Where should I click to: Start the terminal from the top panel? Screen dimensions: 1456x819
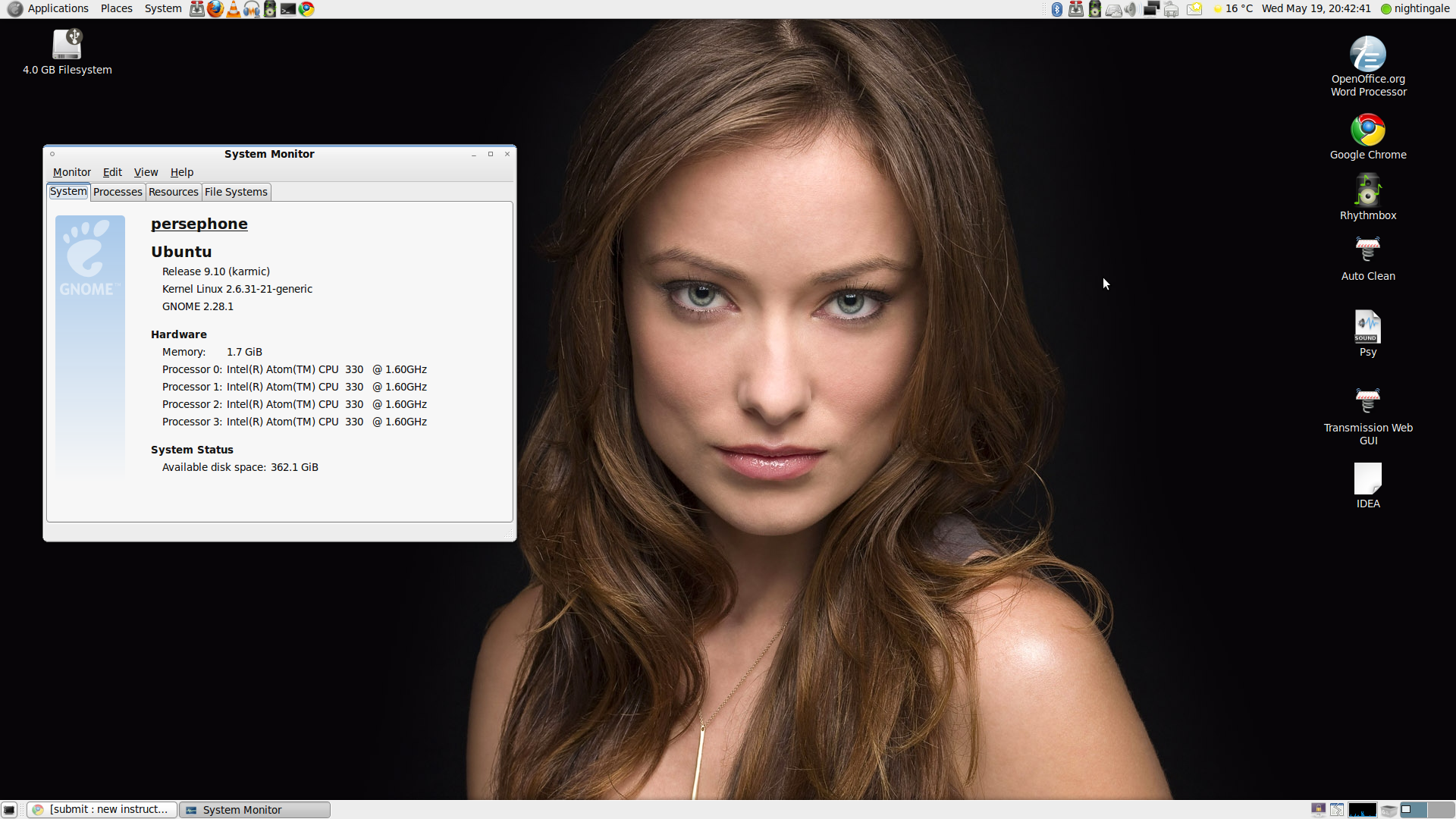(x=288, y=8)
